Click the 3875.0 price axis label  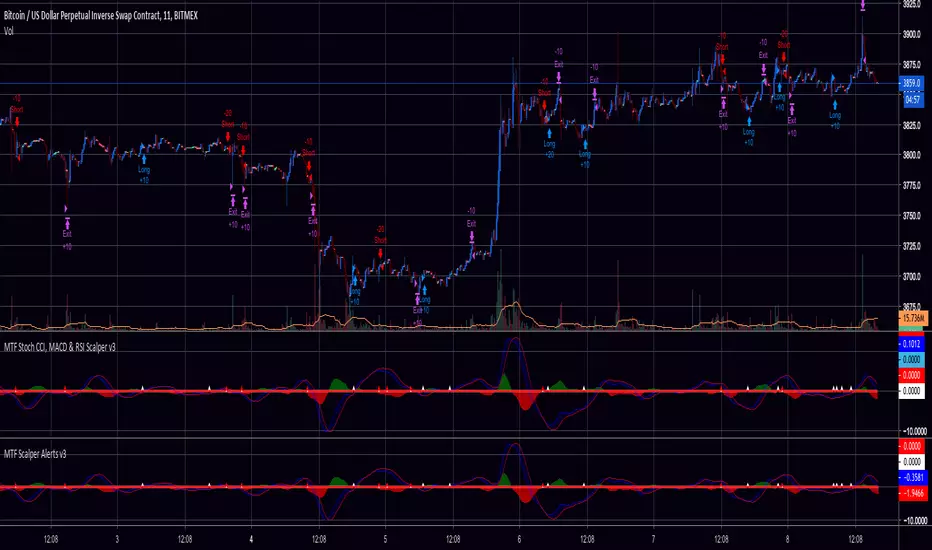911,65
